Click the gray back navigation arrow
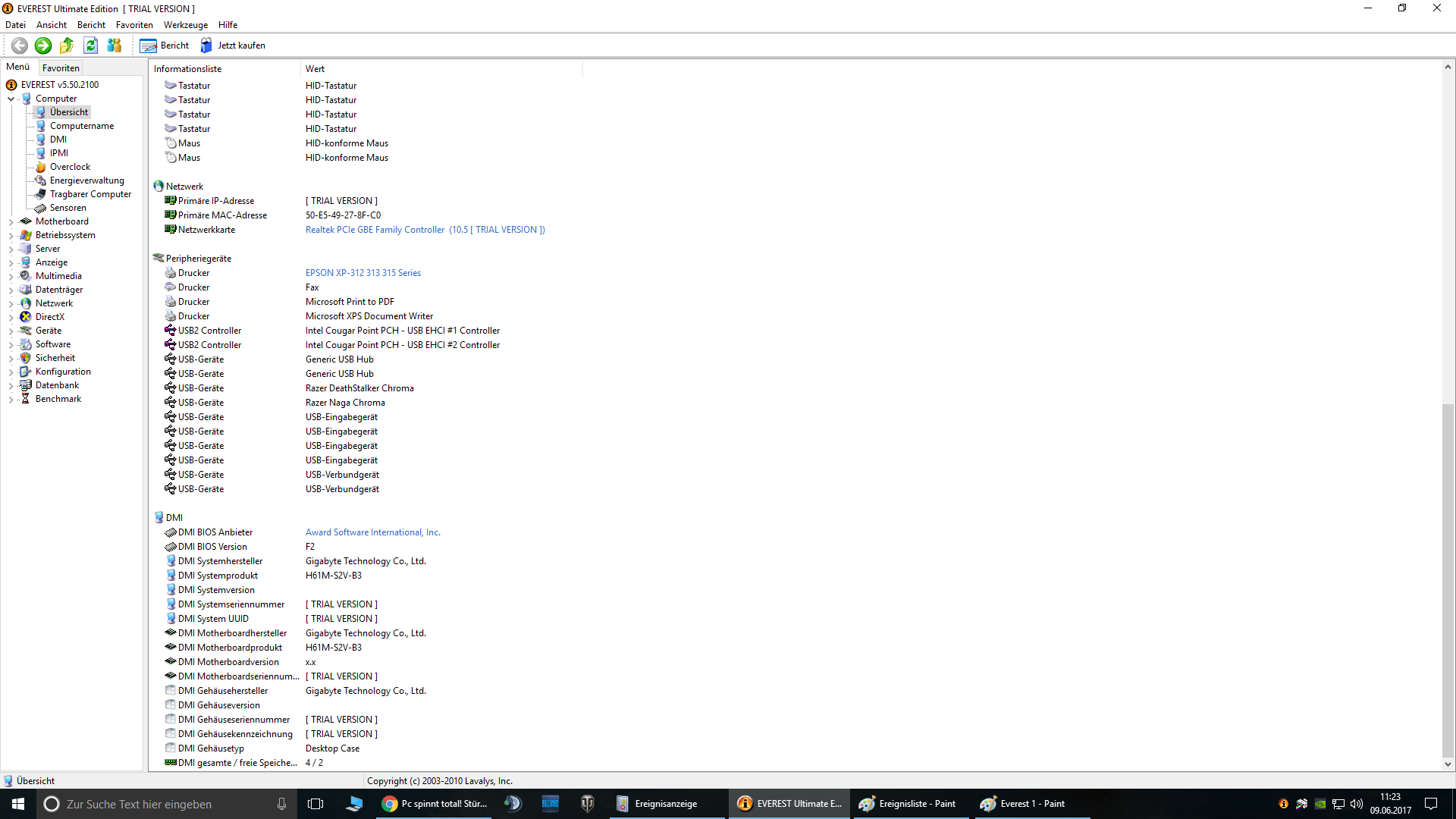The height and width of the screenshot is (819, 1456). tap(20, 45)
